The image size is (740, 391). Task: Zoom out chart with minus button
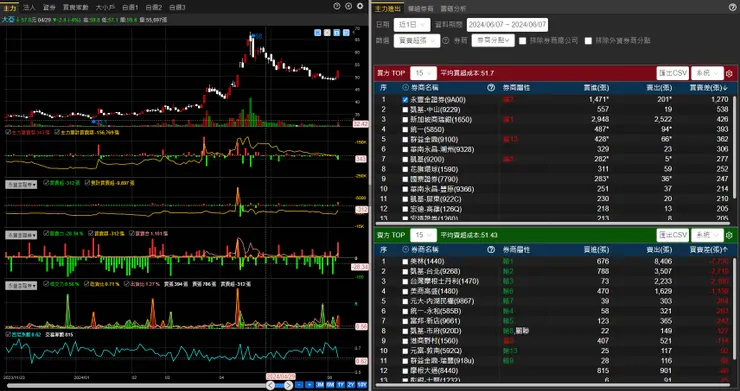299,385
